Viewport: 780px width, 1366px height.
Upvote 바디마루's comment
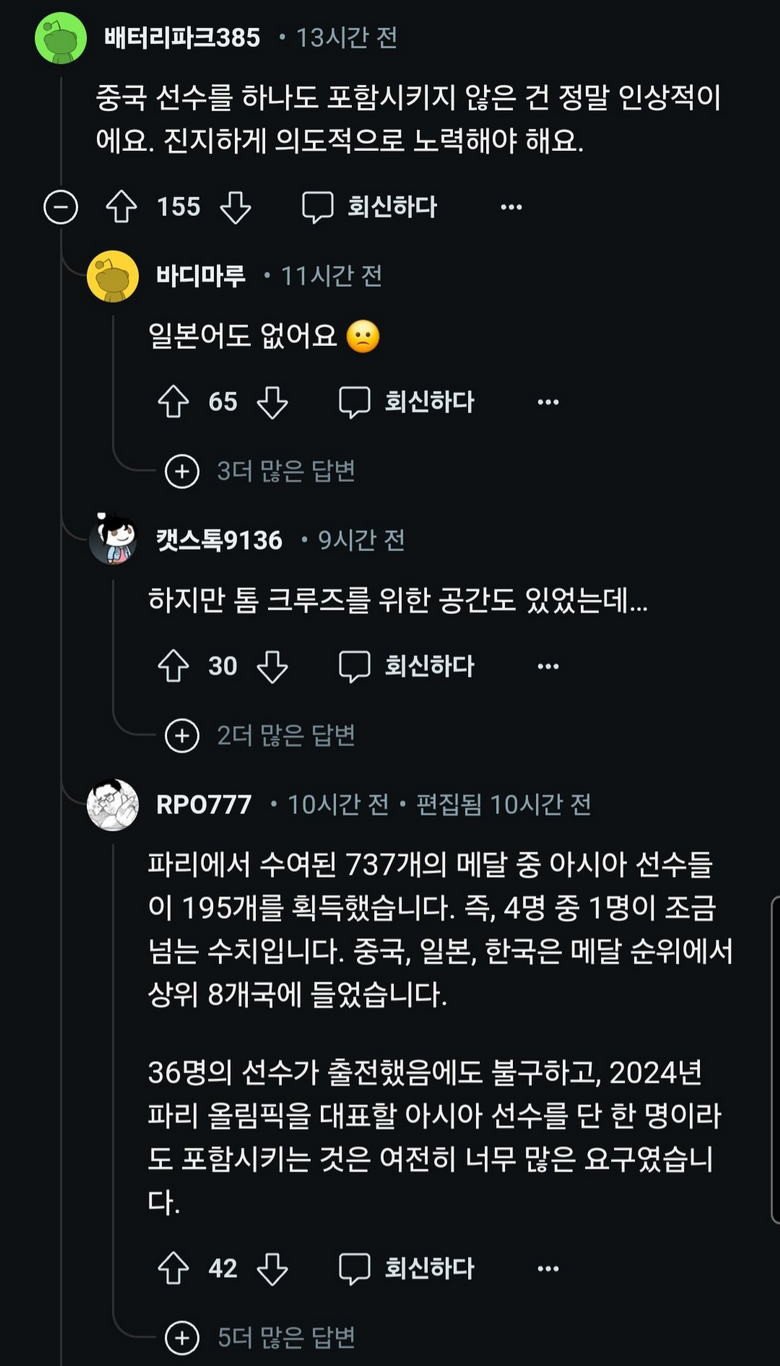coord(173,402)
